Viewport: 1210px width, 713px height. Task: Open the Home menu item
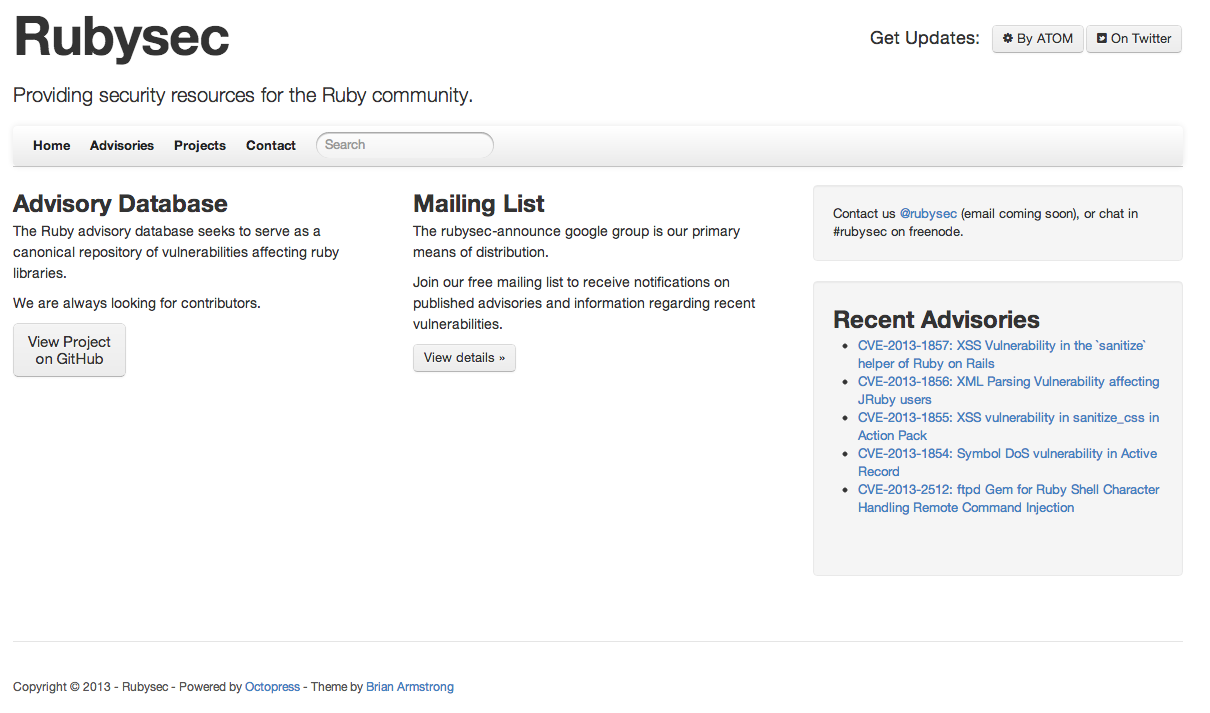click(52, 146)
